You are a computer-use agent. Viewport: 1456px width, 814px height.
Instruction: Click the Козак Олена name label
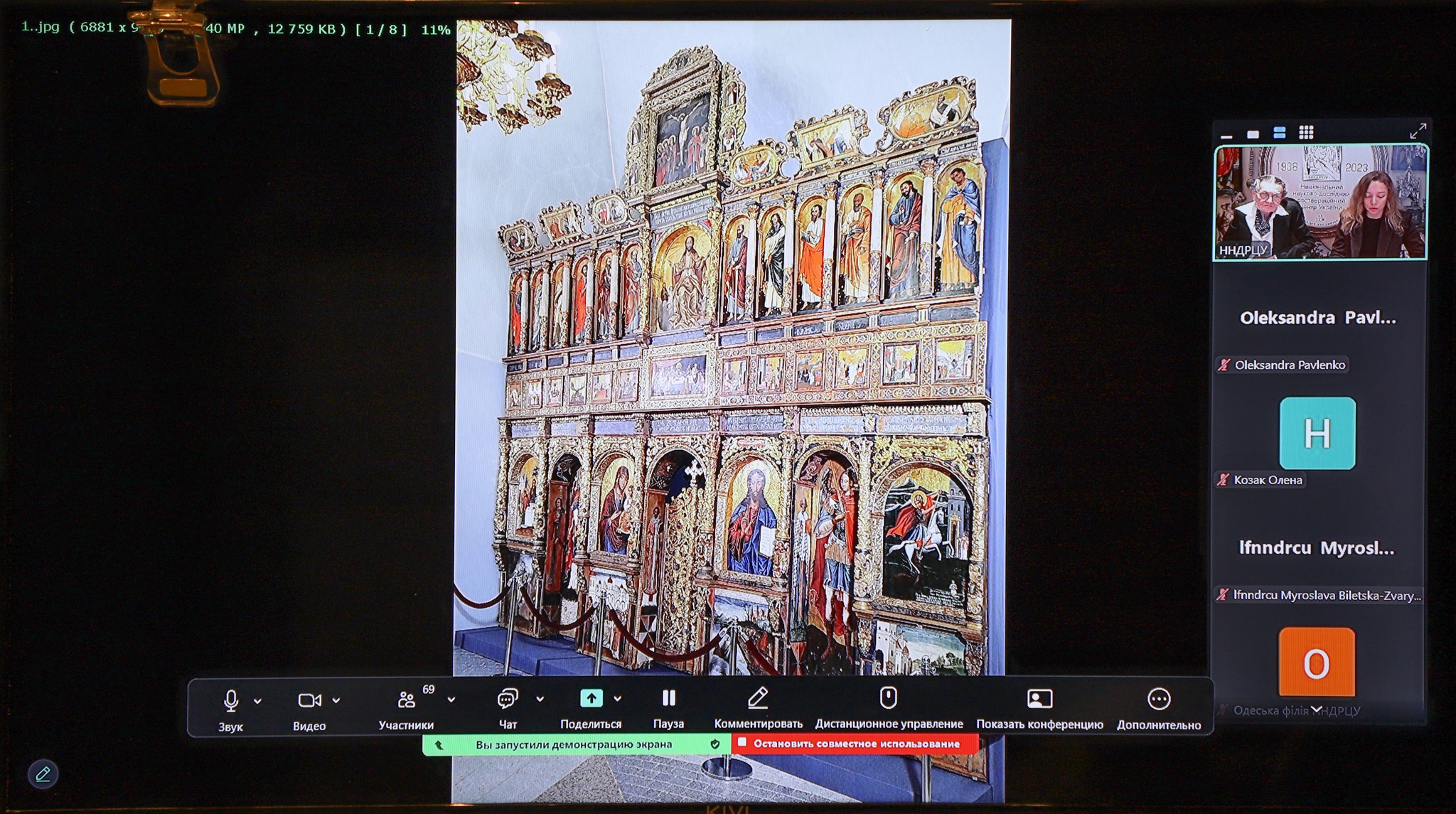point(1268,480)
